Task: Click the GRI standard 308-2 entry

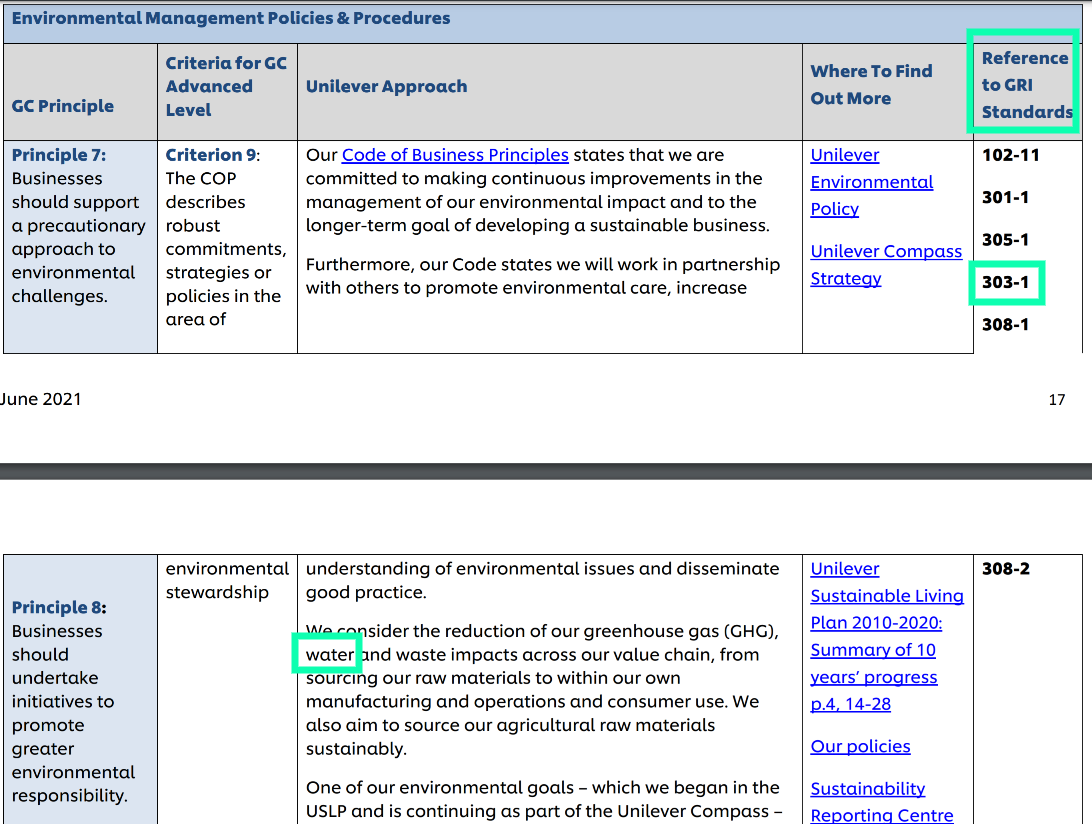Action: (x=1006, y=568)
